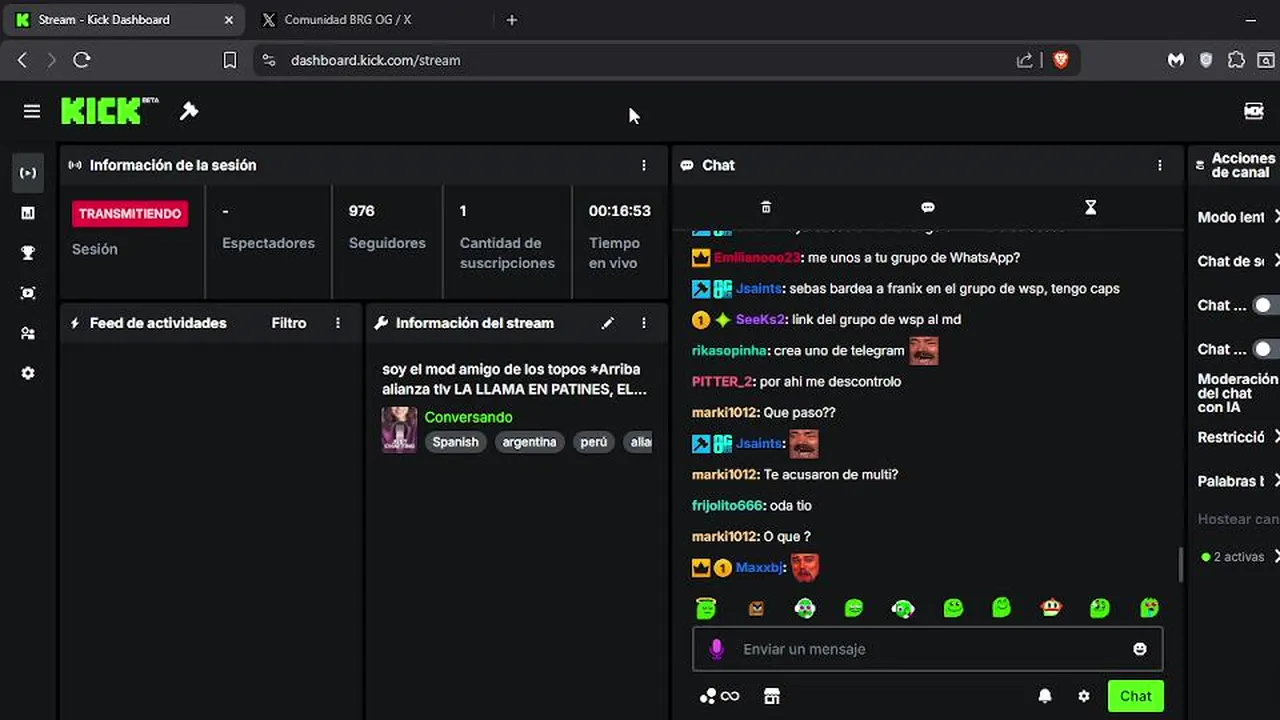The image size is (1280, 720).
Task: Open the analytics chart icon in sidebar
Action: pyautogui.click(x=28, y=213)
